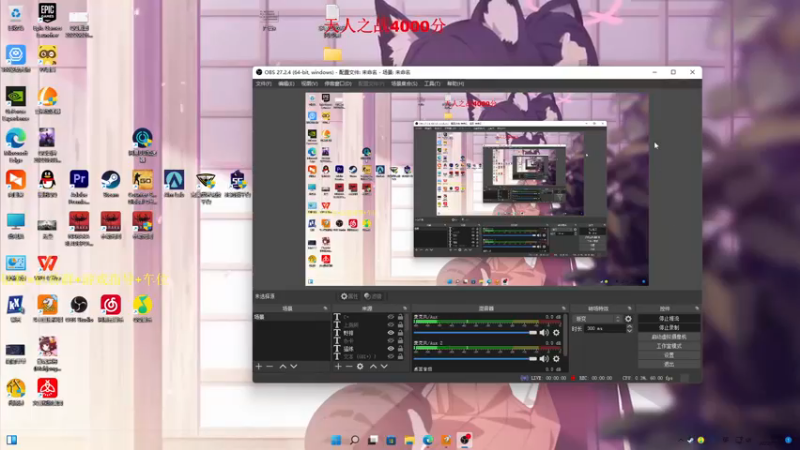Open the yellow folder on the desktop
The image size is (800, 450).
pos(333,54)
